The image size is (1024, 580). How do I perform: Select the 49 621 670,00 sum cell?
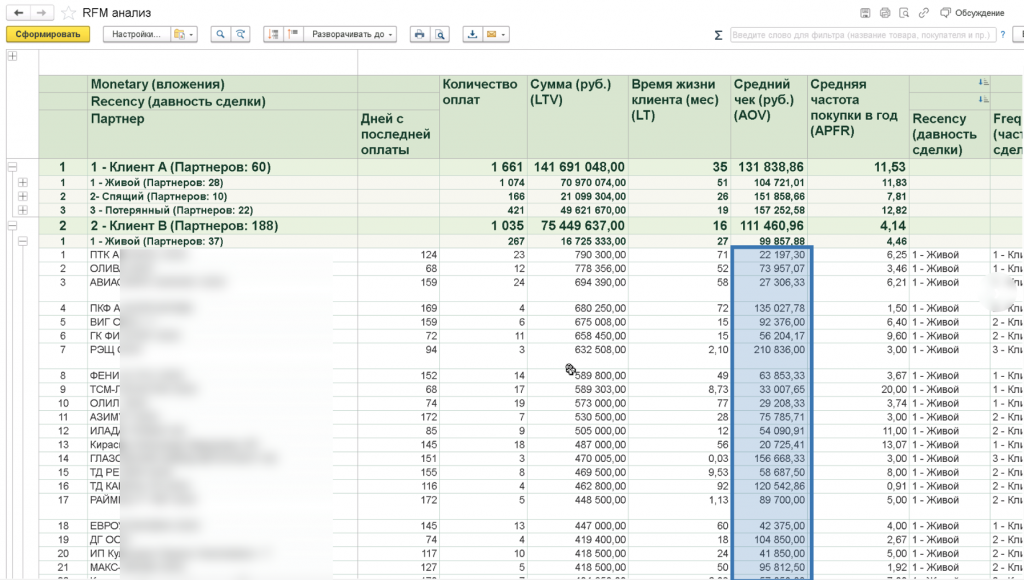point(578,210)
